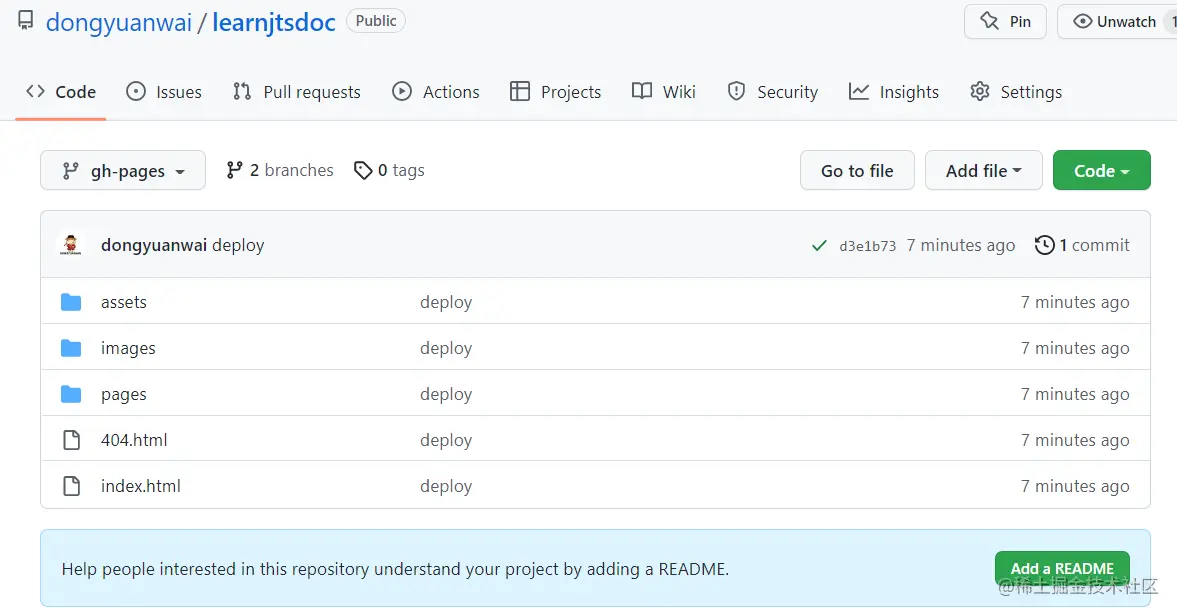Expand the green Code dropdown
The height and width of the screenshot is (615, 1177).
click(x=1101, y=170)
